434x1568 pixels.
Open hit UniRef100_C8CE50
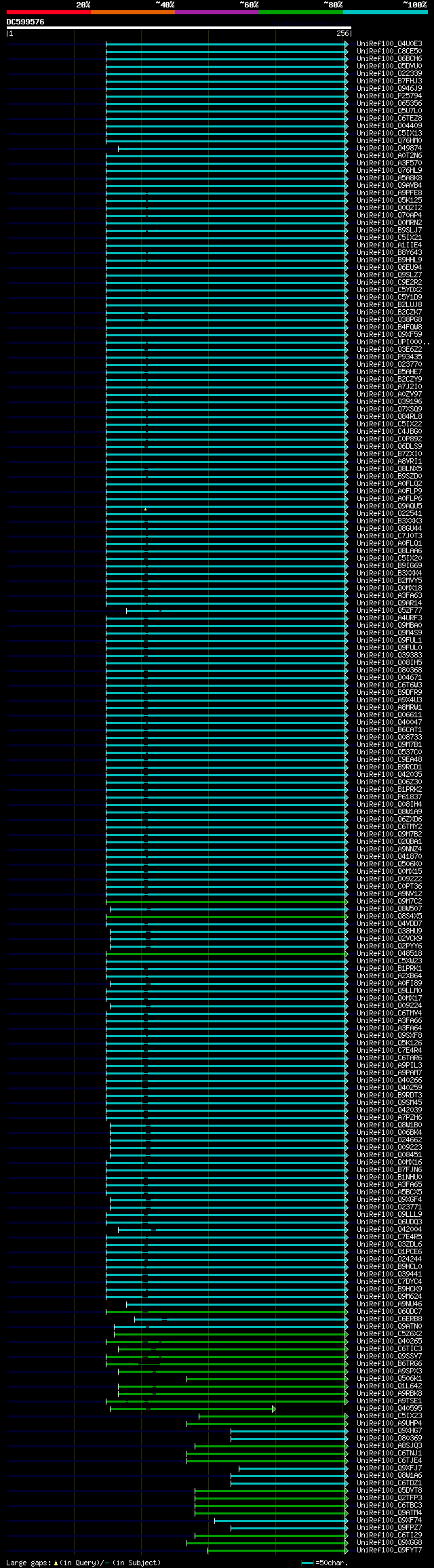(389, 52)
